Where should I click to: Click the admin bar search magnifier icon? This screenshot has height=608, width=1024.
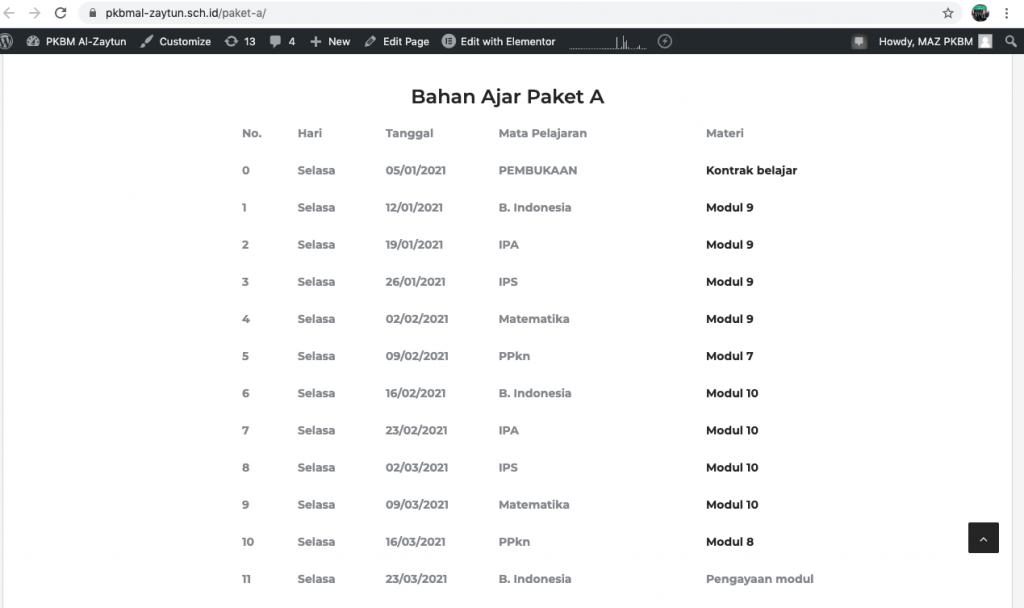coord(1010,41)
